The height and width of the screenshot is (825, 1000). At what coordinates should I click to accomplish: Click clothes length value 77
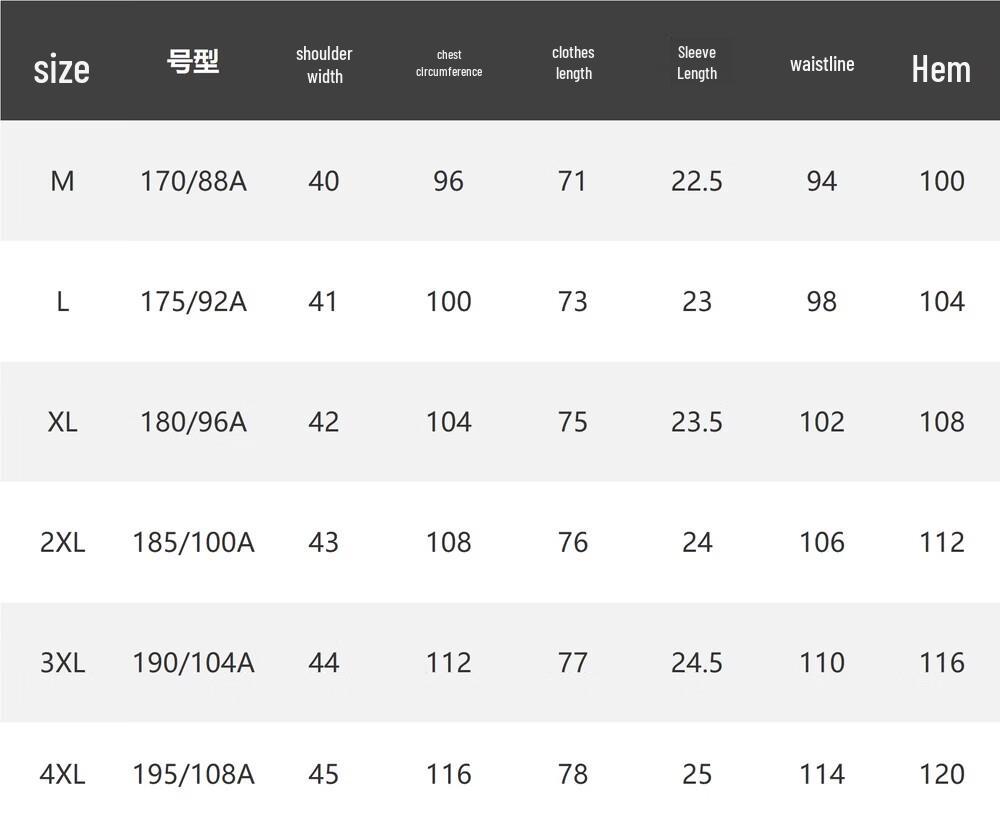(x=573, y=663)
